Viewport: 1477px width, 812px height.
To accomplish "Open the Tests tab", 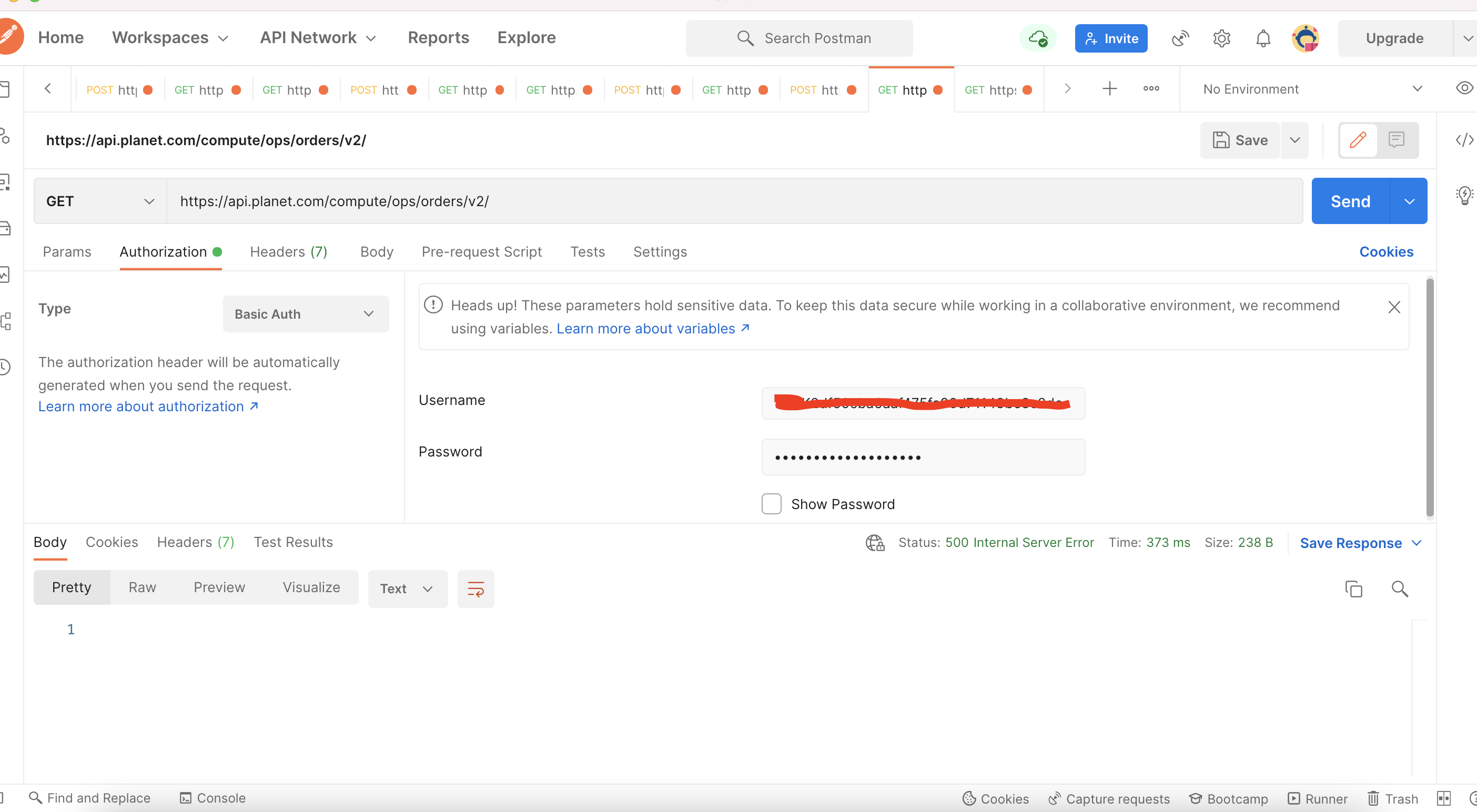I will click(x=587, y=251).
